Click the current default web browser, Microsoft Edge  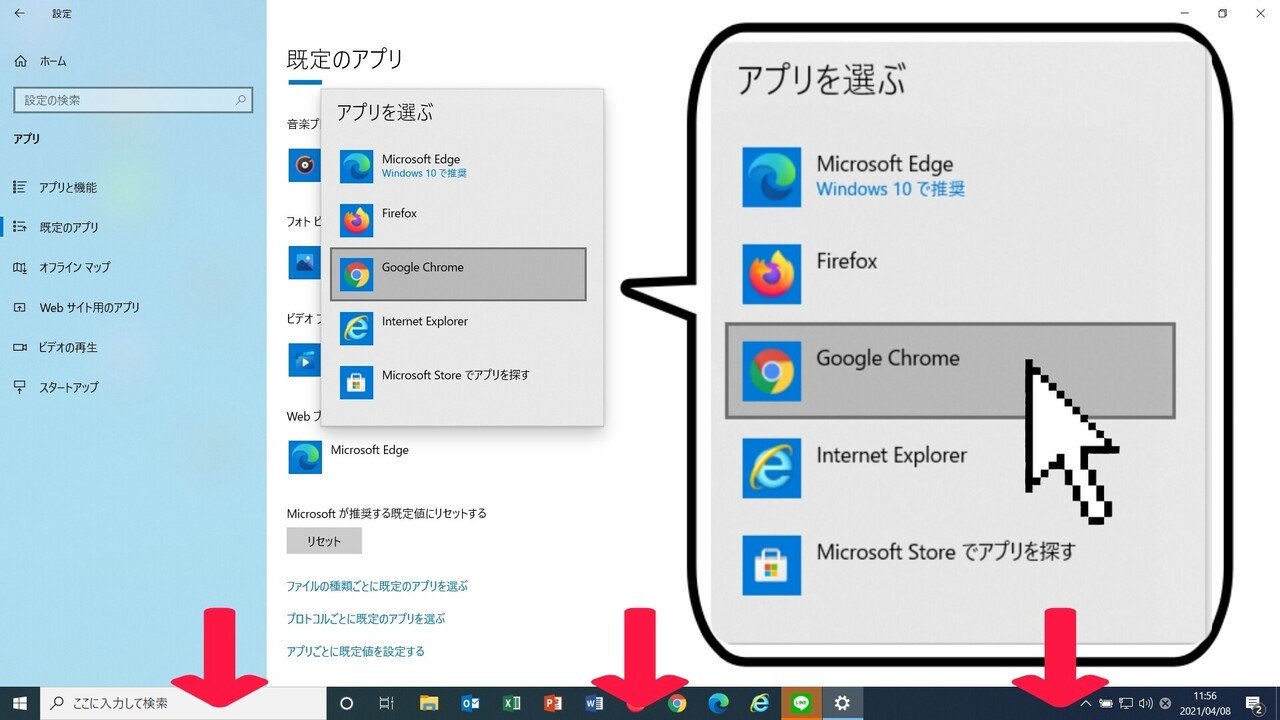point(349,457)
